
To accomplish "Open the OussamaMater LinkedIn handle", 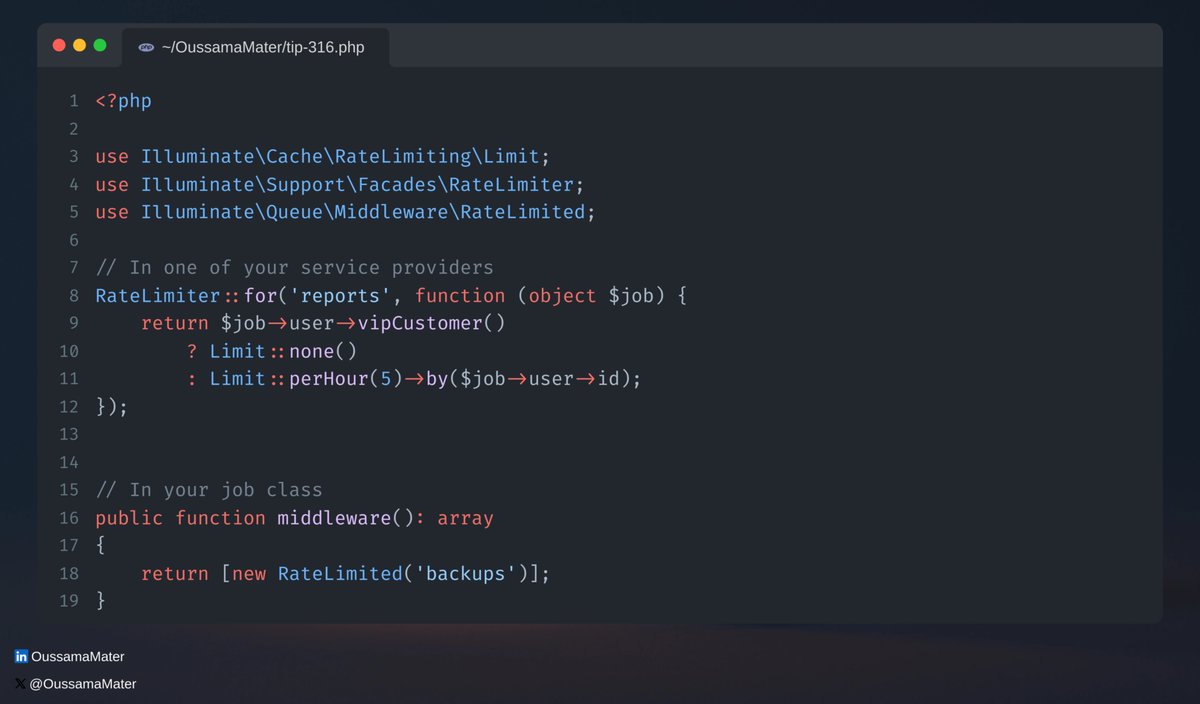I will click(78, 657).
